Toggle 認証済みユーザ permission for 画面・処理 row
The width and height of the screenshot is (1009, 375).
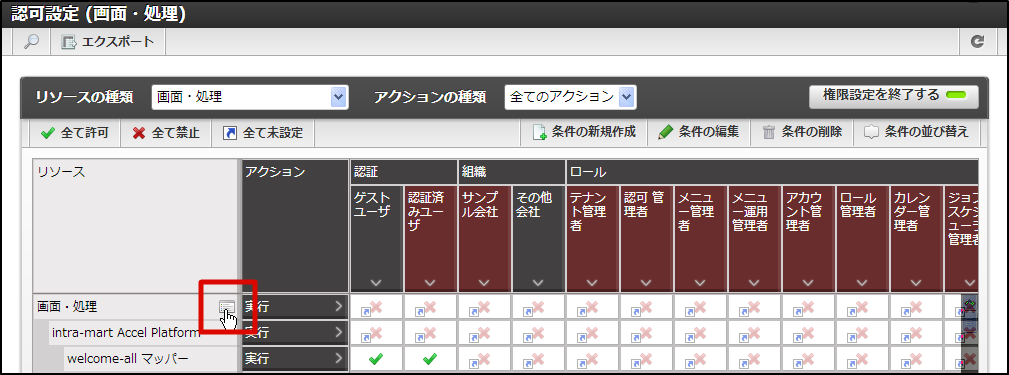point(430,307)
